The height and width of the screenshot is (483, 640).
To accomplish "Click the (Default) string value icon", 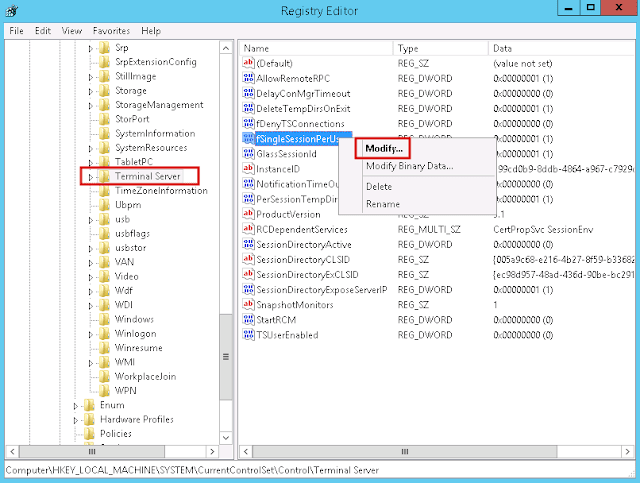I will [248, 63].
